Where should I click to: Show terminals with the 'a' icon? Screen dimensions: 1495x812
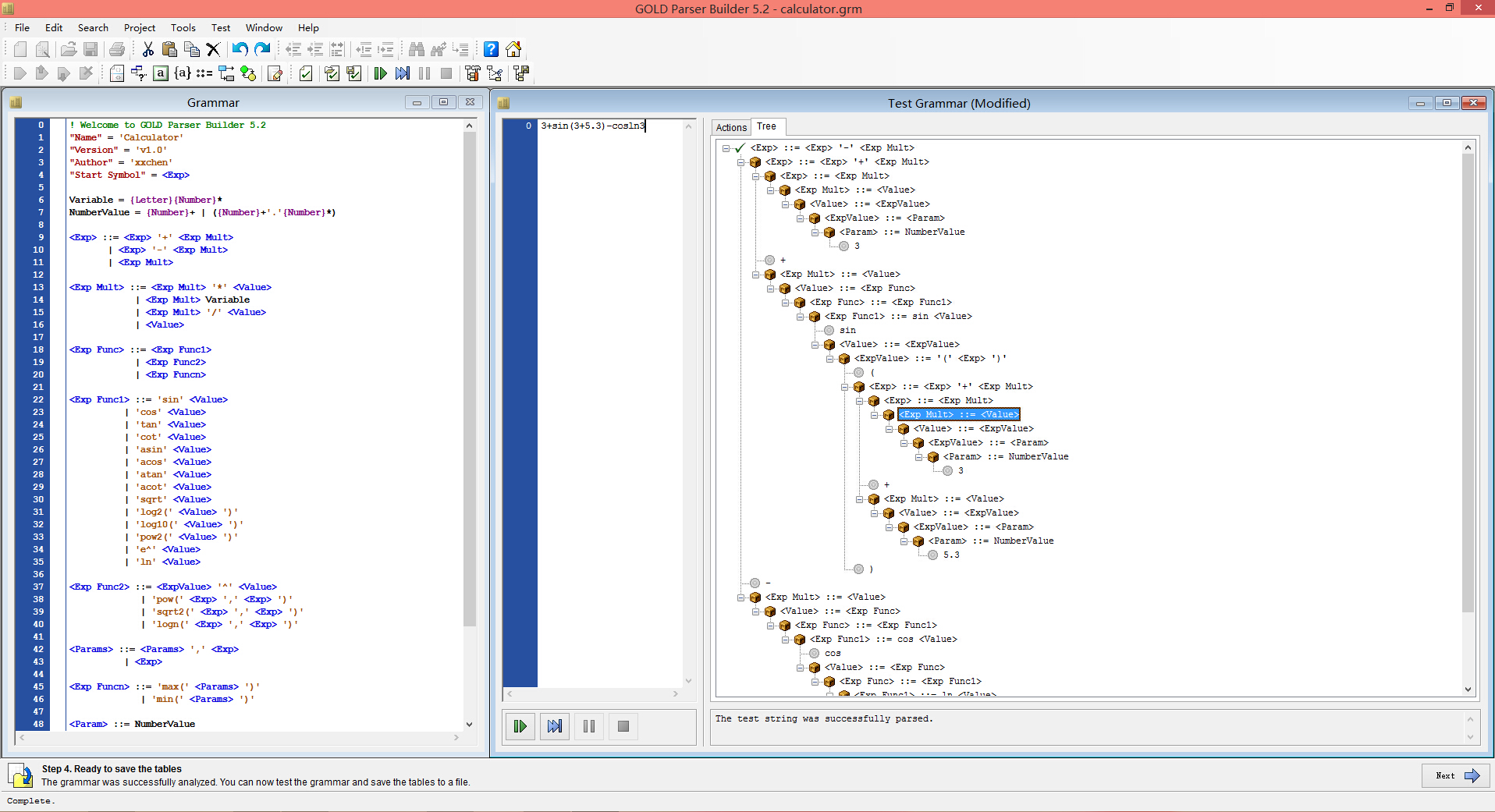(161, 73)
